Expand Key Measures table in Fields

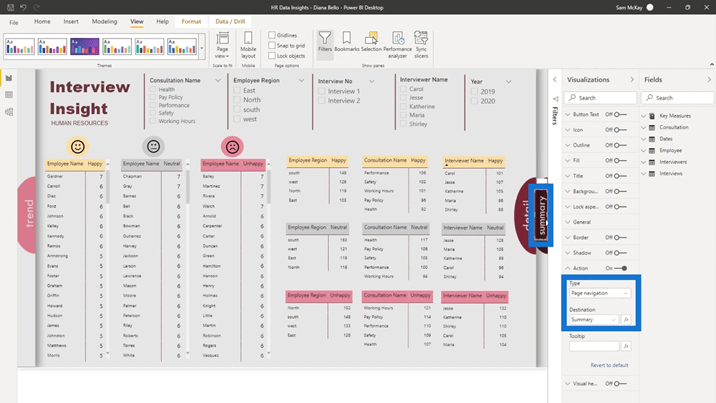pyautogui.click(x=643, y=116)
